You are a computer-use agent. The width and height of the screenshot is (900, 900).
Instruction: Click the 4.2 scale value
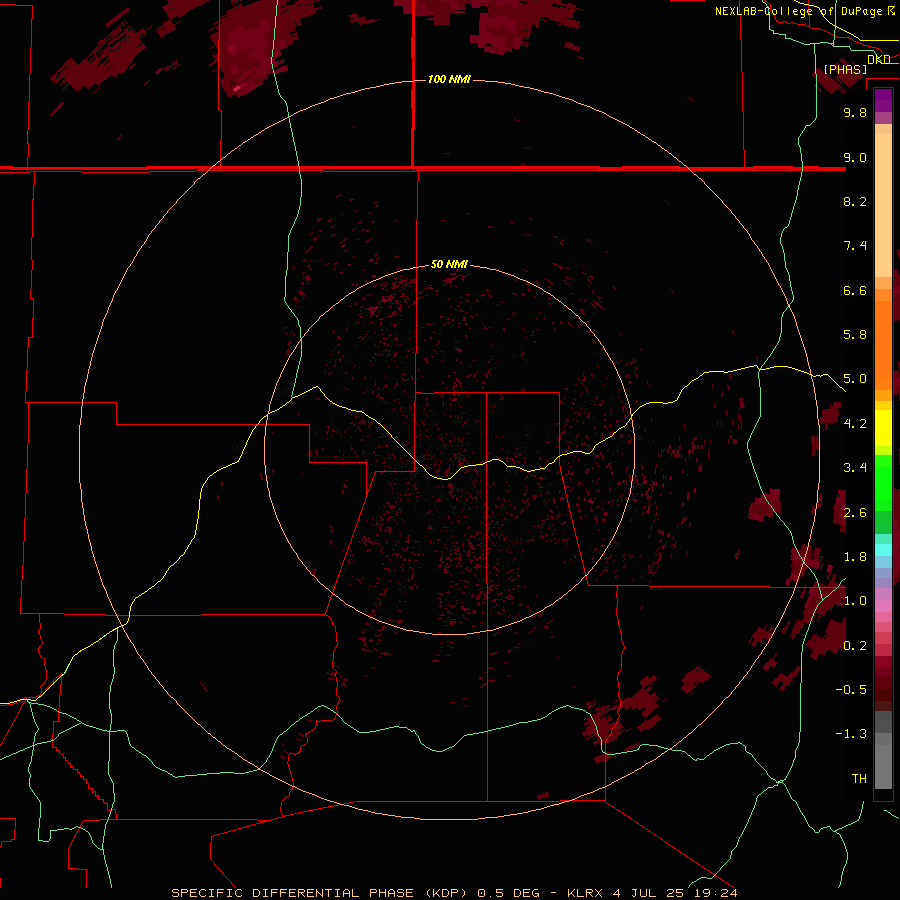point(855,424)
